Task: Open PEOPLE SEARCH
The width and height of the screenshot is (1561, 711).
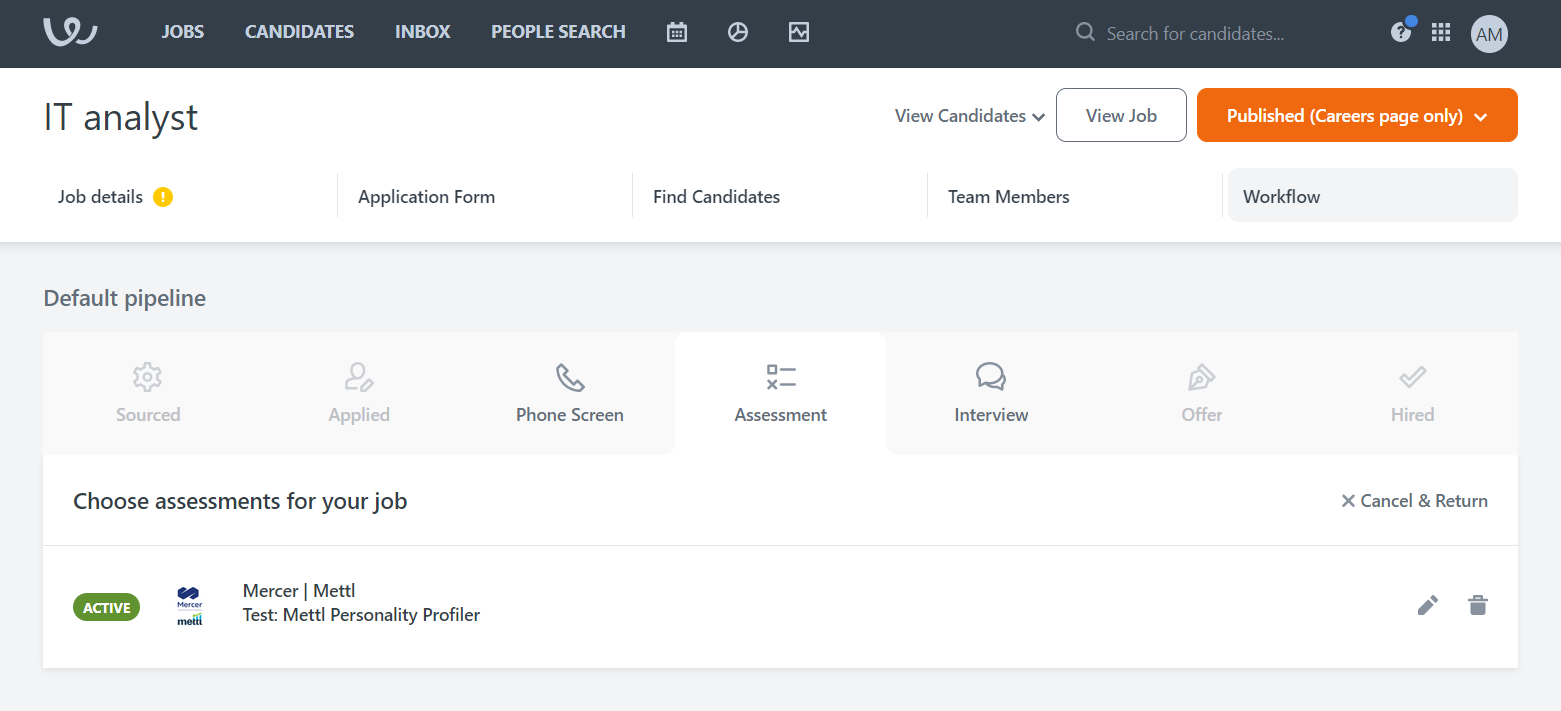Action: click(x=558, y=32)
